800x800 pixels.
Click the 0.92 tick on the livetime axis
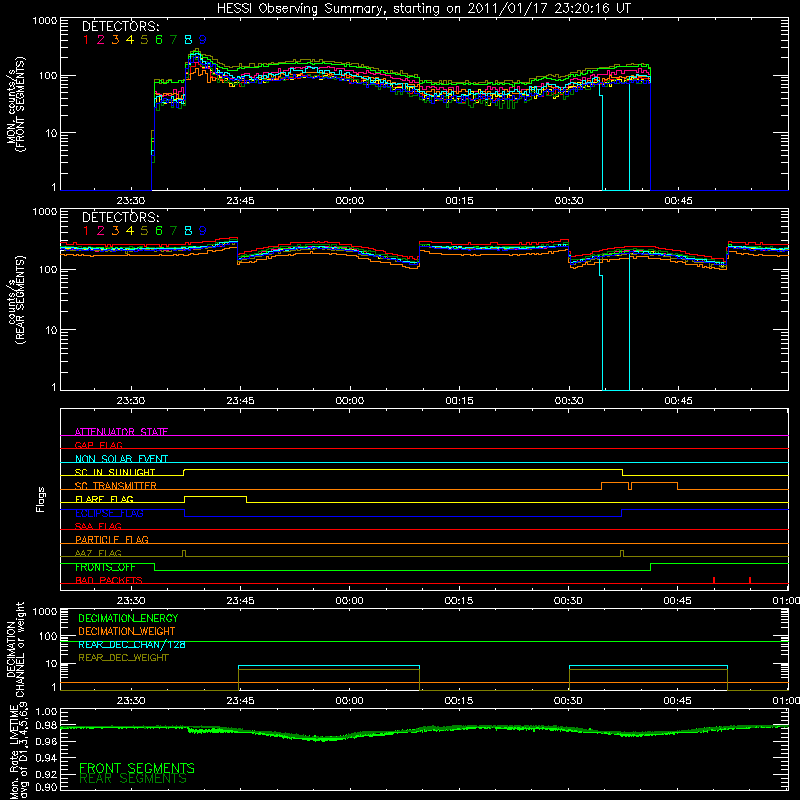[46, 774]
